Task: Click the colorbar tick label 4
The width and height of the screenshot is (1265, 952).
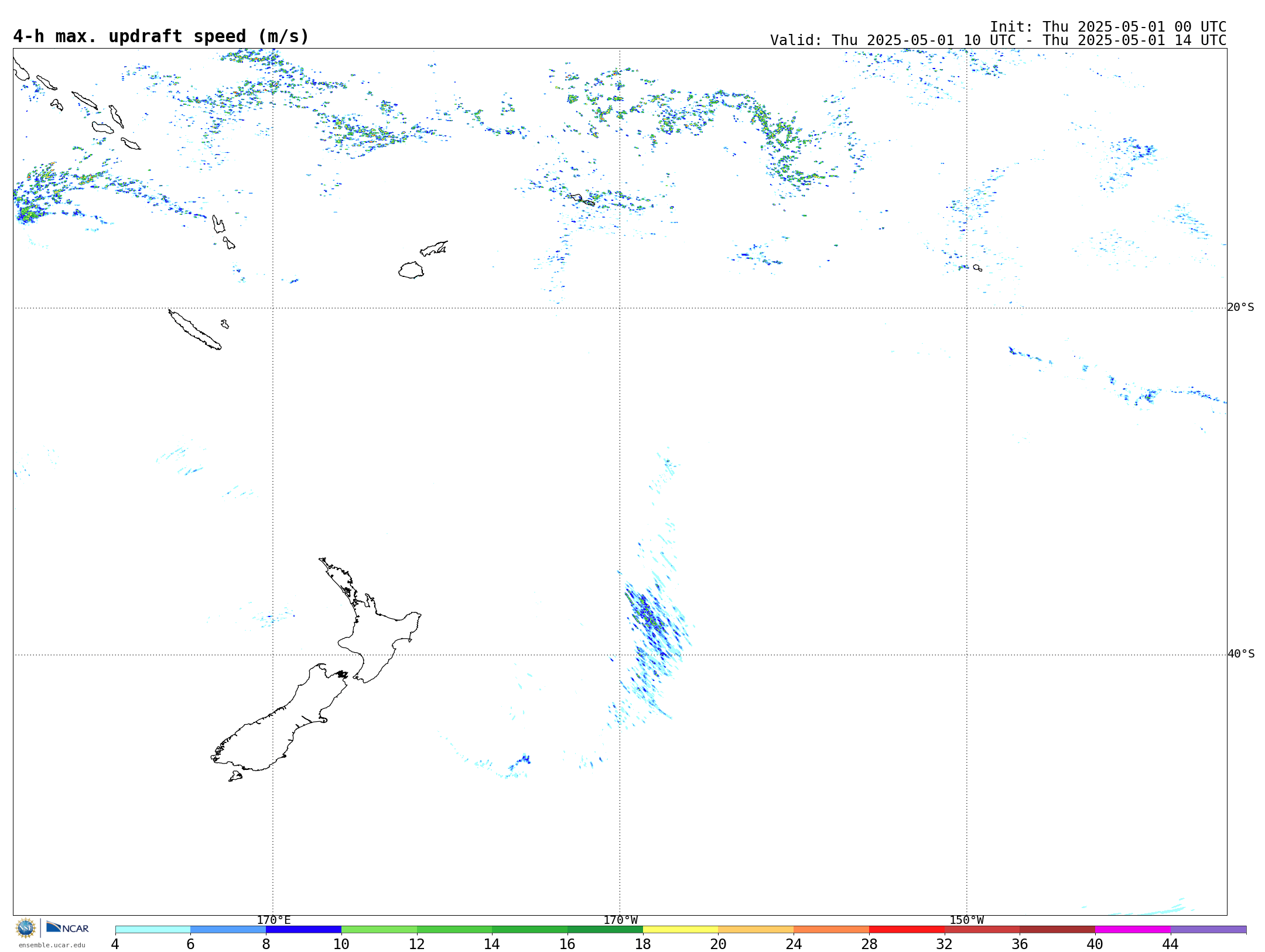Action: pos(115,944)
